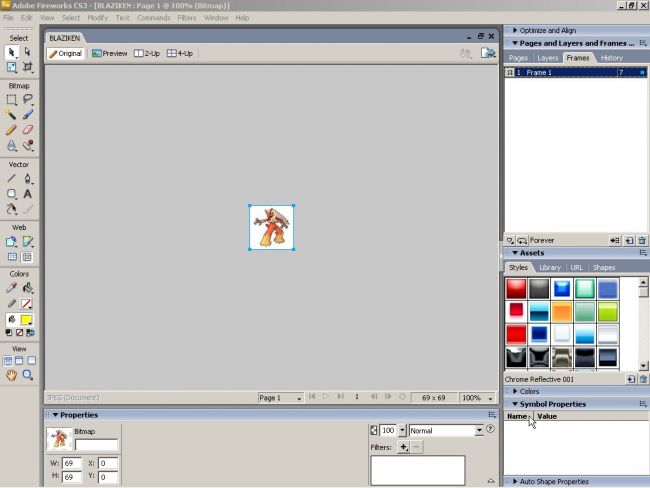The width and height of the screenshot is (650, 488).
Task: Open the Commands menu
Action: pos(154,18)
